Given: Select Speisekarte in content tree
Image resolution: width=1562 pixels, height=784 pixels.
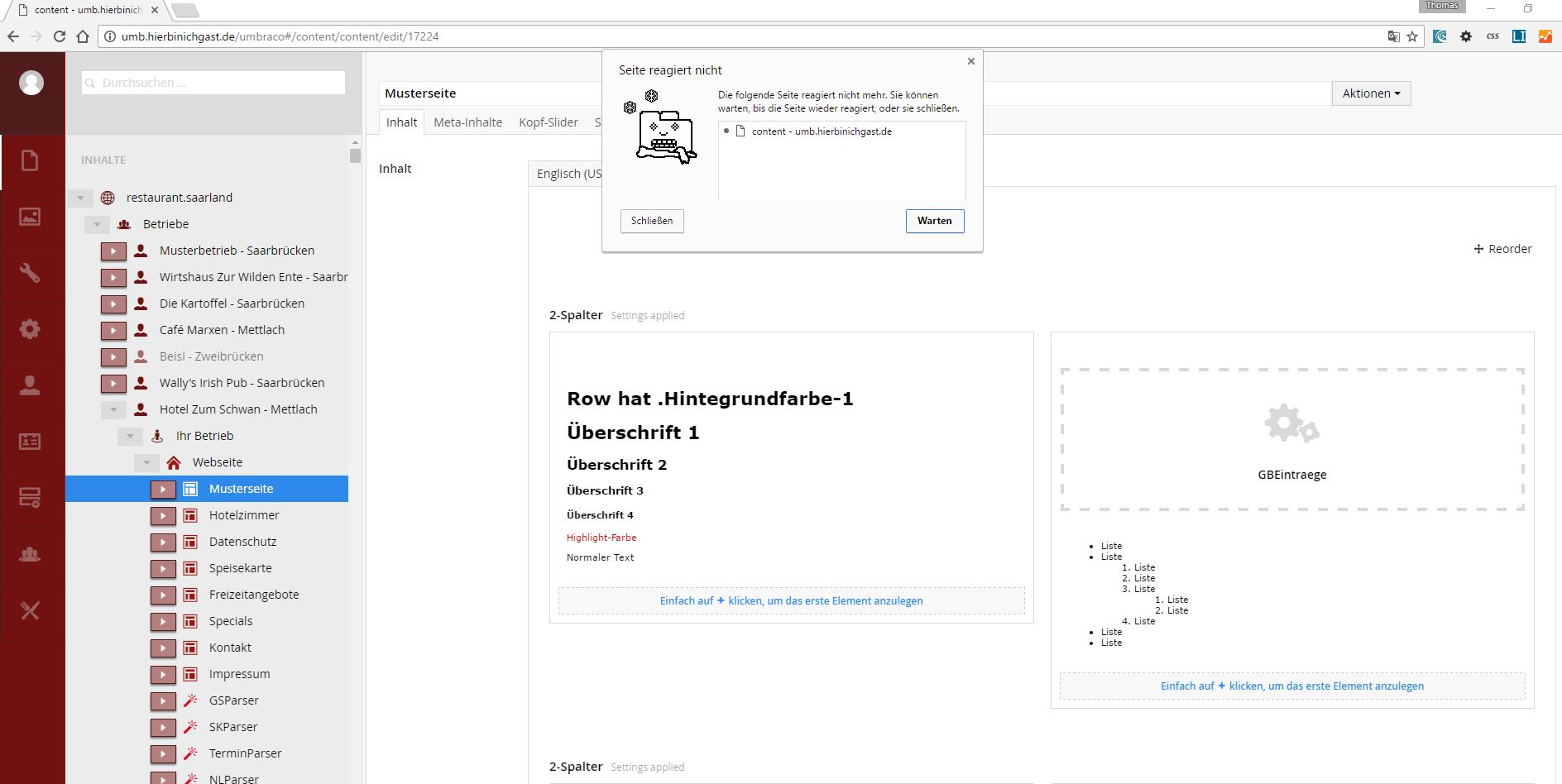Looking at the screenshot, I should (x=240, y=568).
